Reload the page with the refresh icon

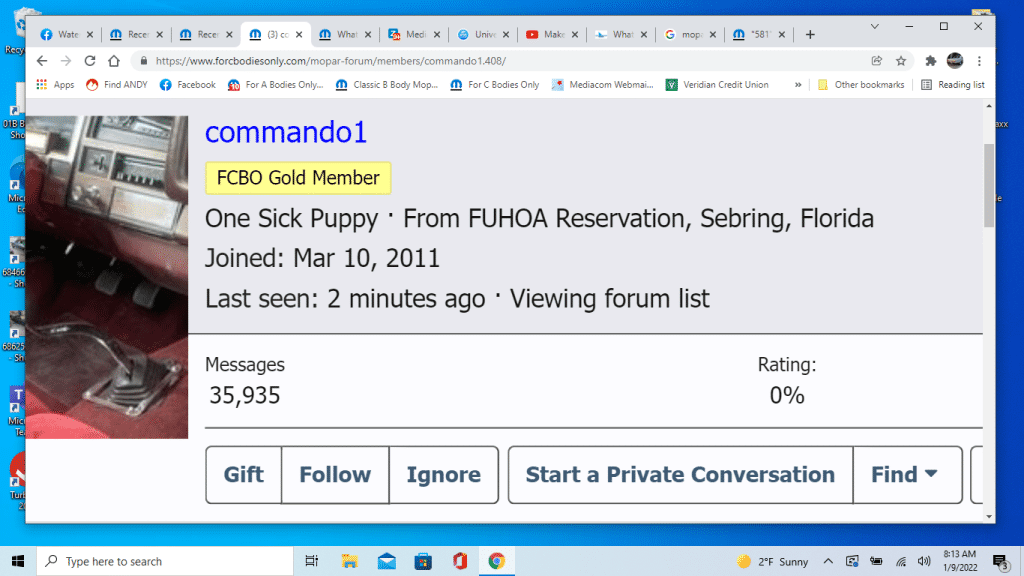click(x=90, y=61)
